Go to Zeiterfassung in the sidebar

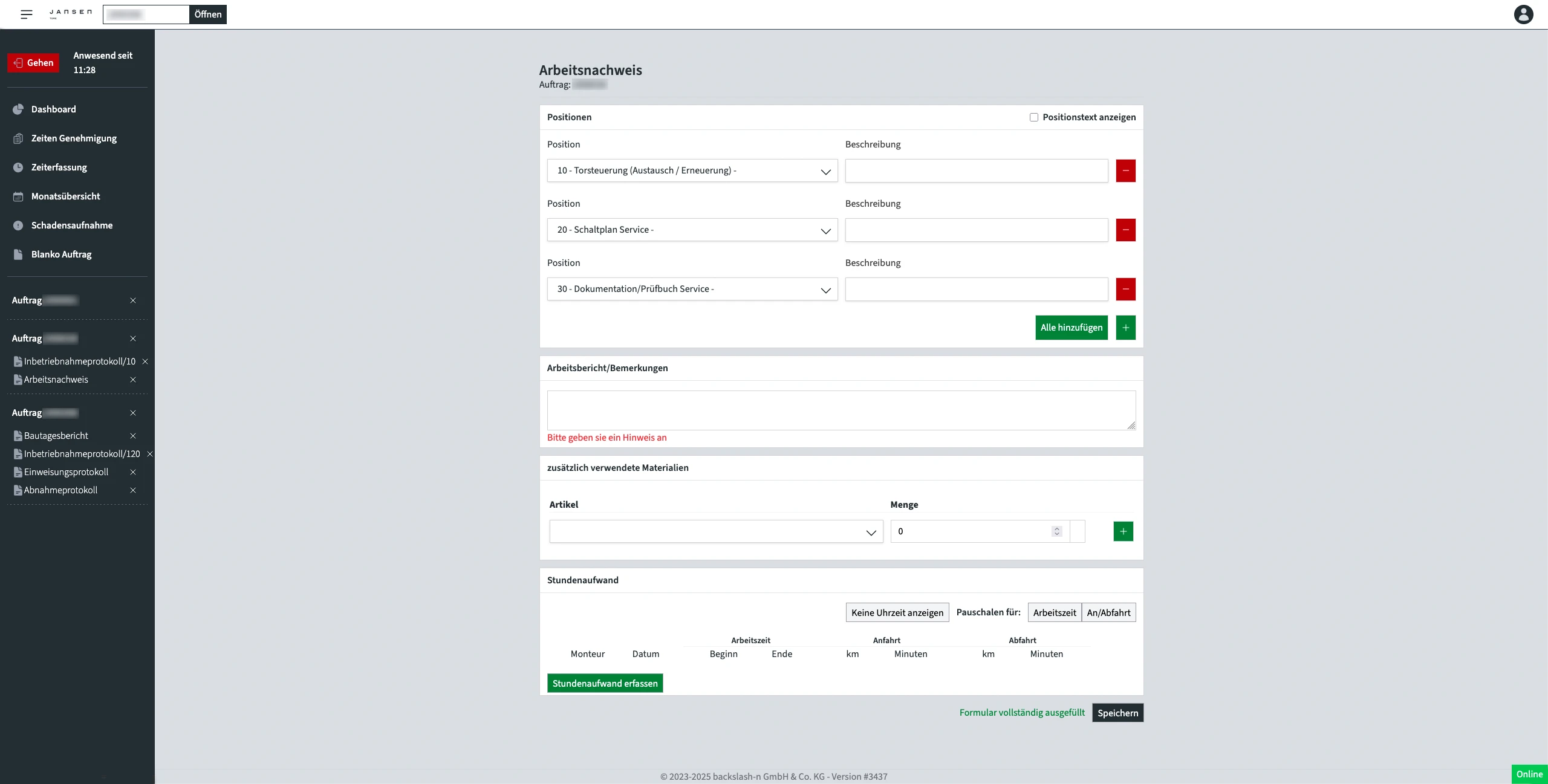point(59,167)
